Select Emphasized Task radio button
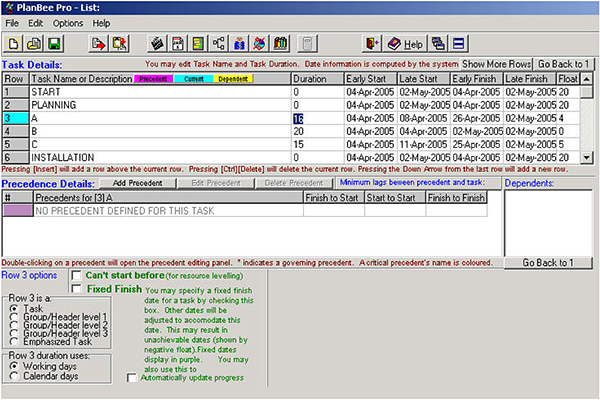This screenshot has width=600, height=400. coord(14,341)
